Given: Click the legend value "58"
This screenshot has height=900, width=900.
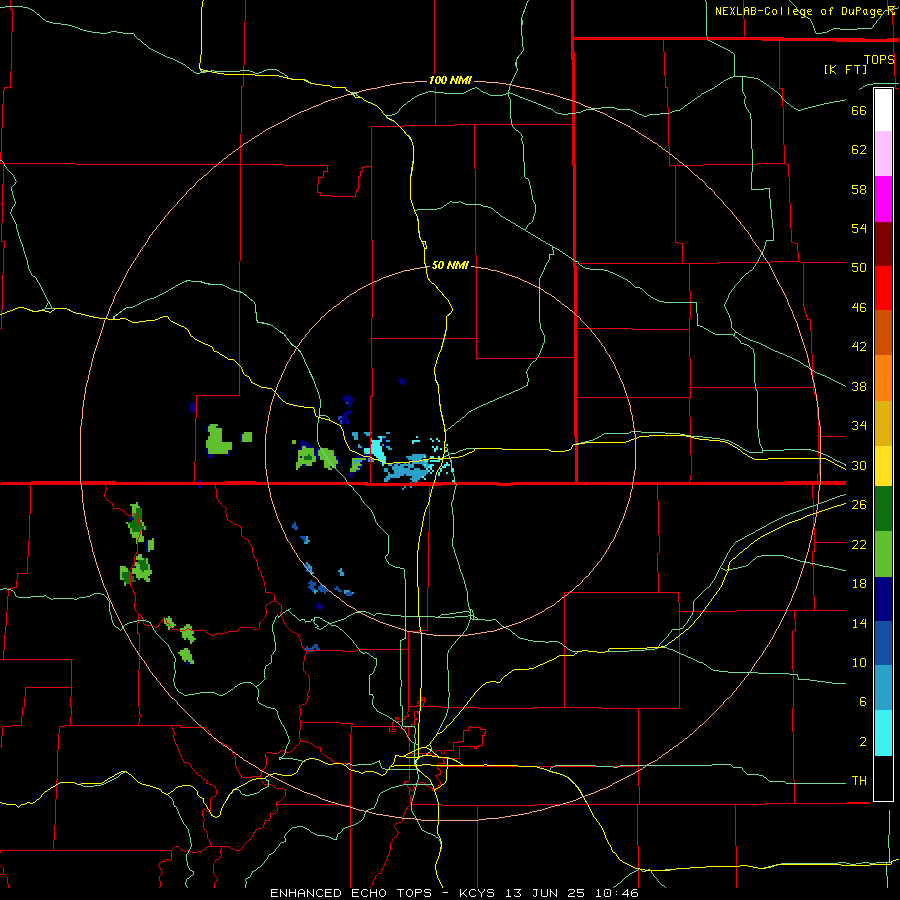Looking at the screenshot, I should click(x=859, y=189).
